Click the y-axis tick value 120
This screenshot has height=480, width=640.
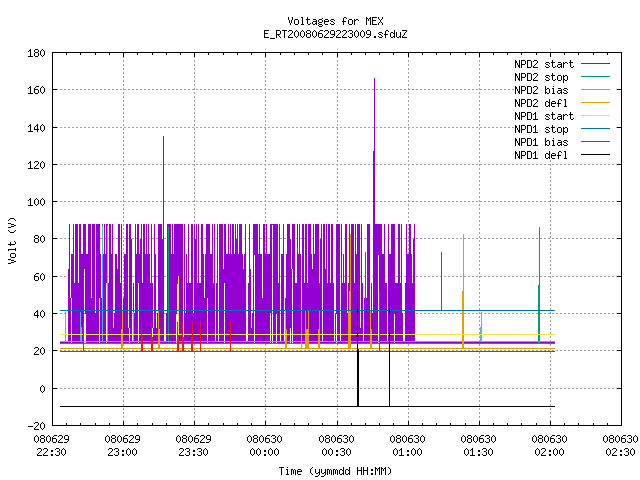coord(36,165)
